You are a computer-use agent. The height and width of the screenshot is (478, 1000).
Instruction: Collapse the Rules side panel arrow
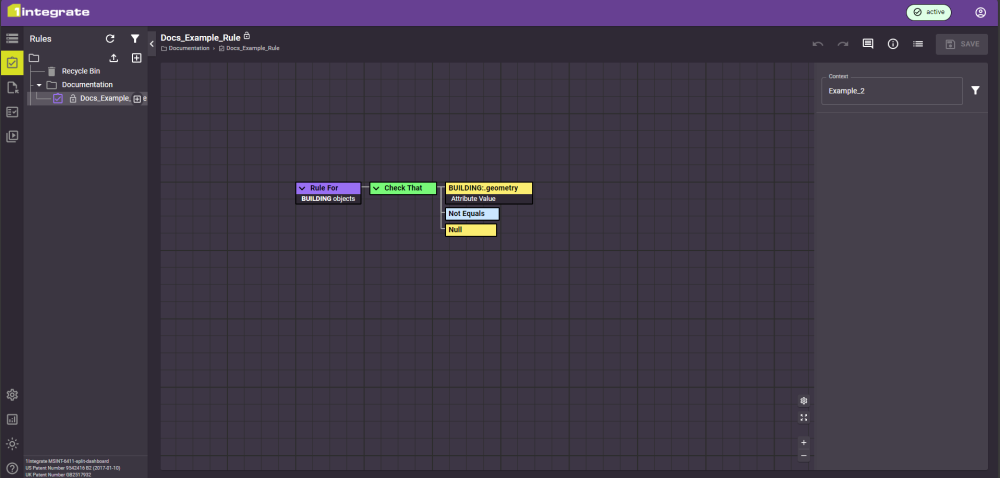pos(152,44)
